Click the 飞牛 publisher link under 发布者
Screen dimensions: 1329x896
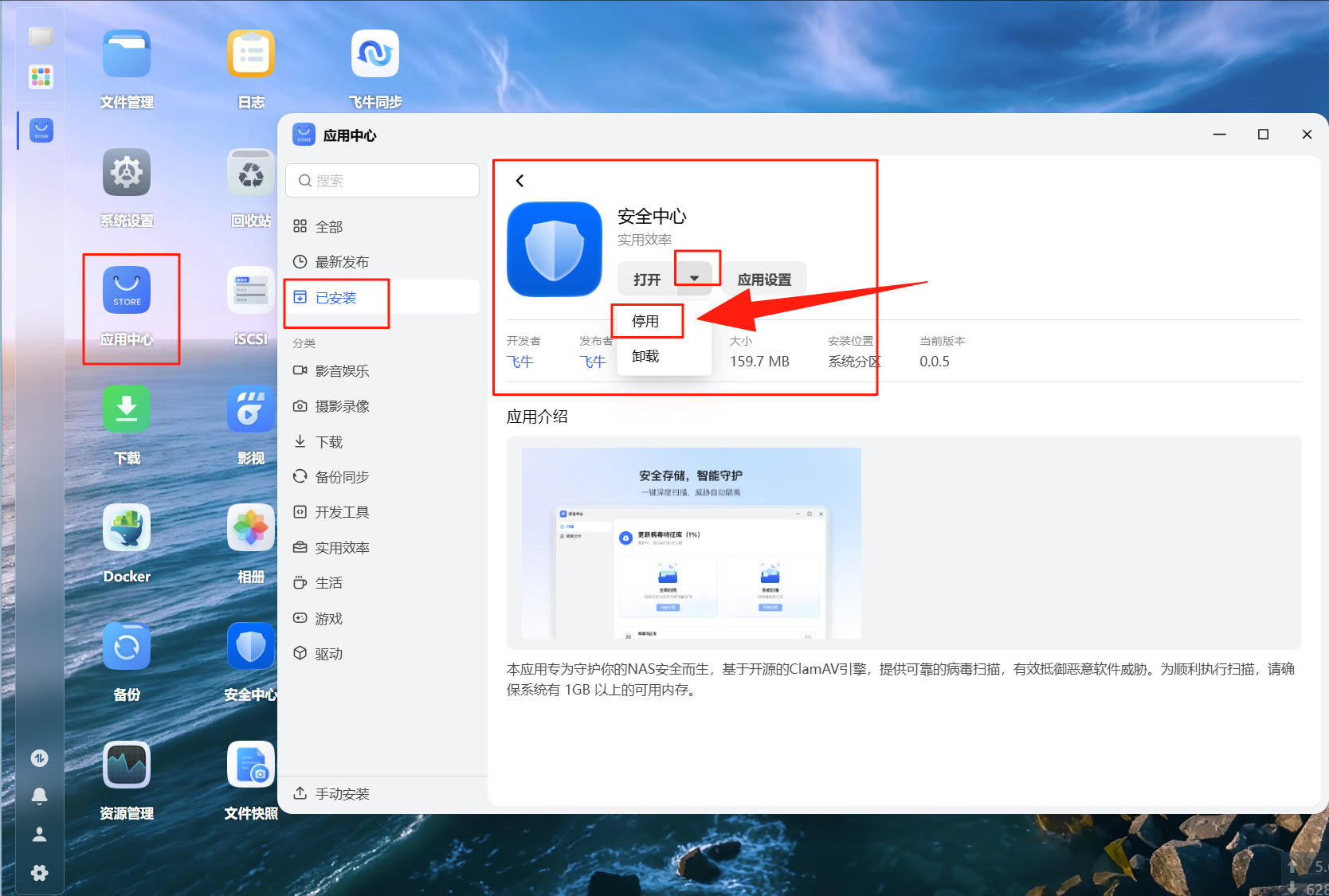pyautogui.click(x=593, y=362)
